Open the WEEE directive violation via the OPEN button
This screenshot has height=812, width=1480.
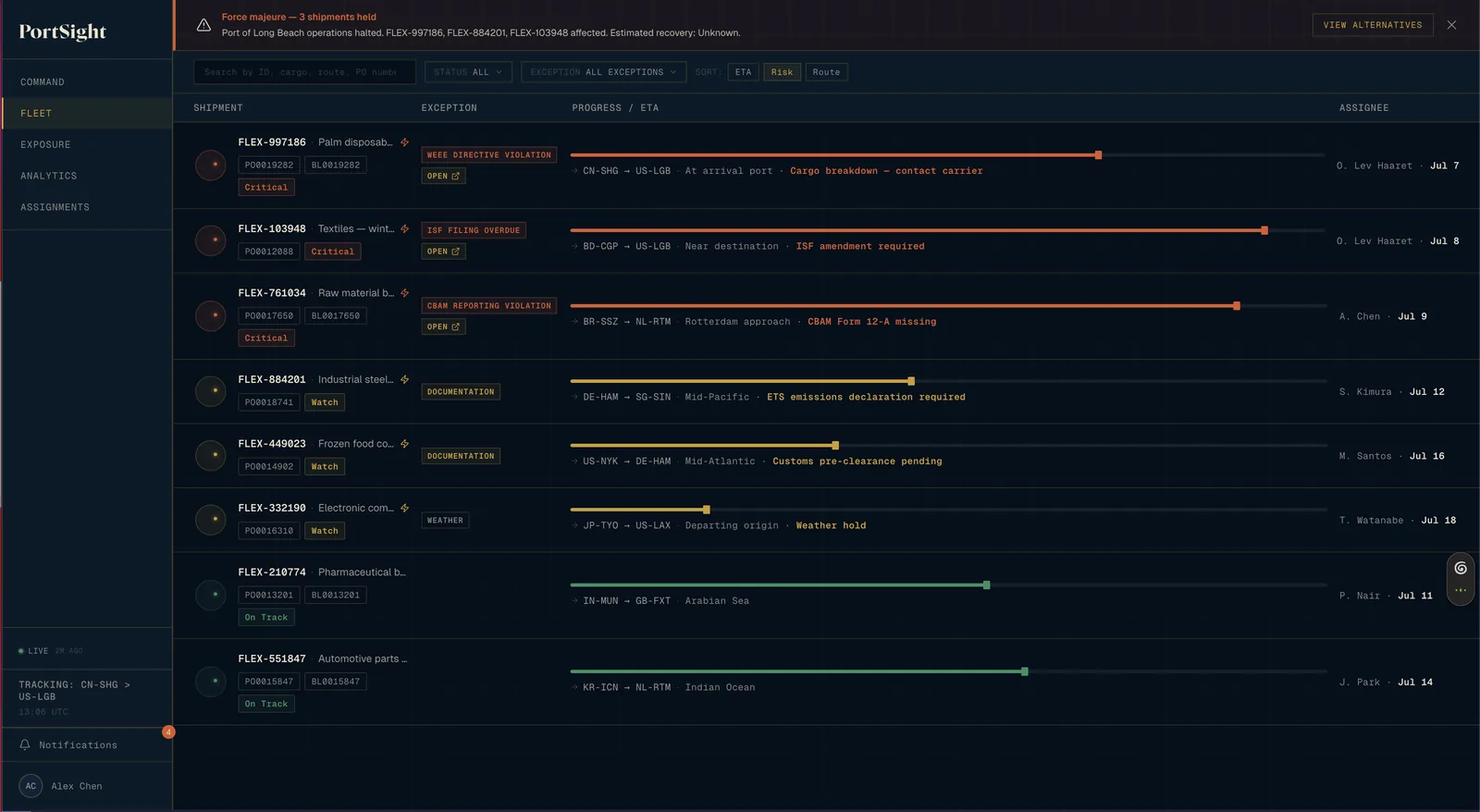(x=444, y=176)
